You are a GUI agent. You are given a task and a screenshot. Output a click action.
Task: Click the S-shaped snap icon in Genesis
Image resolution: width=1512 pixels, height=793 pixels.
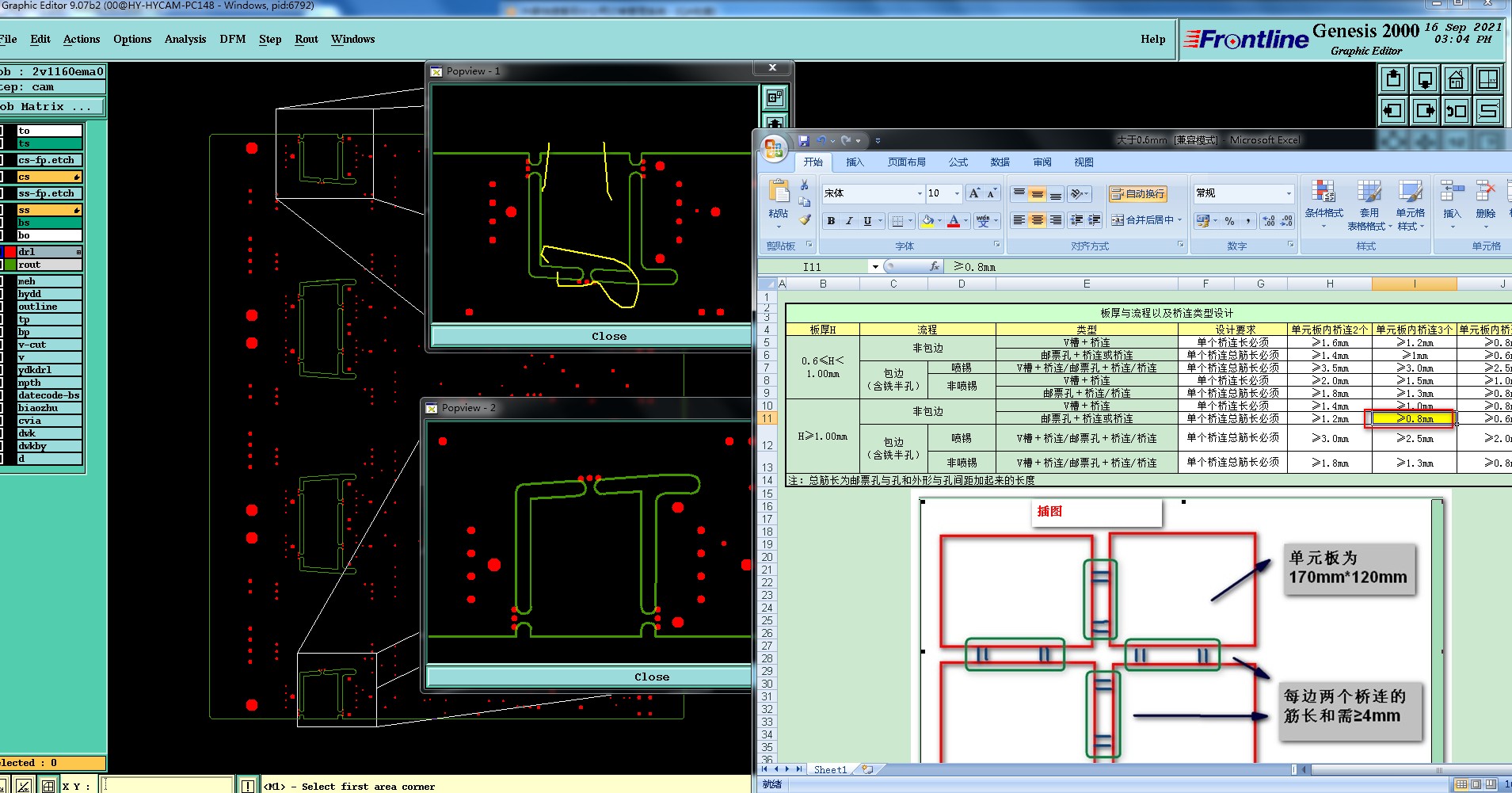coord(1488,111)
